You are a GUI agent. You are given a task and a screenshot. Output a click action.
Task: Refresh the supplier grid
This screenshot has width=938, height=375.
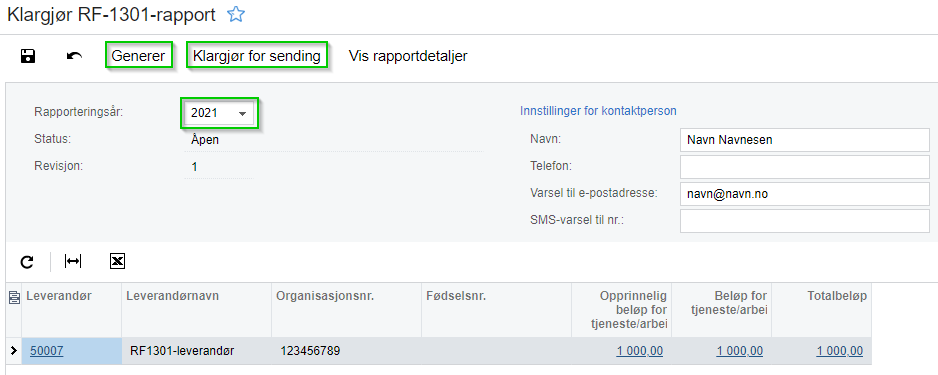[x=27, y=261]
